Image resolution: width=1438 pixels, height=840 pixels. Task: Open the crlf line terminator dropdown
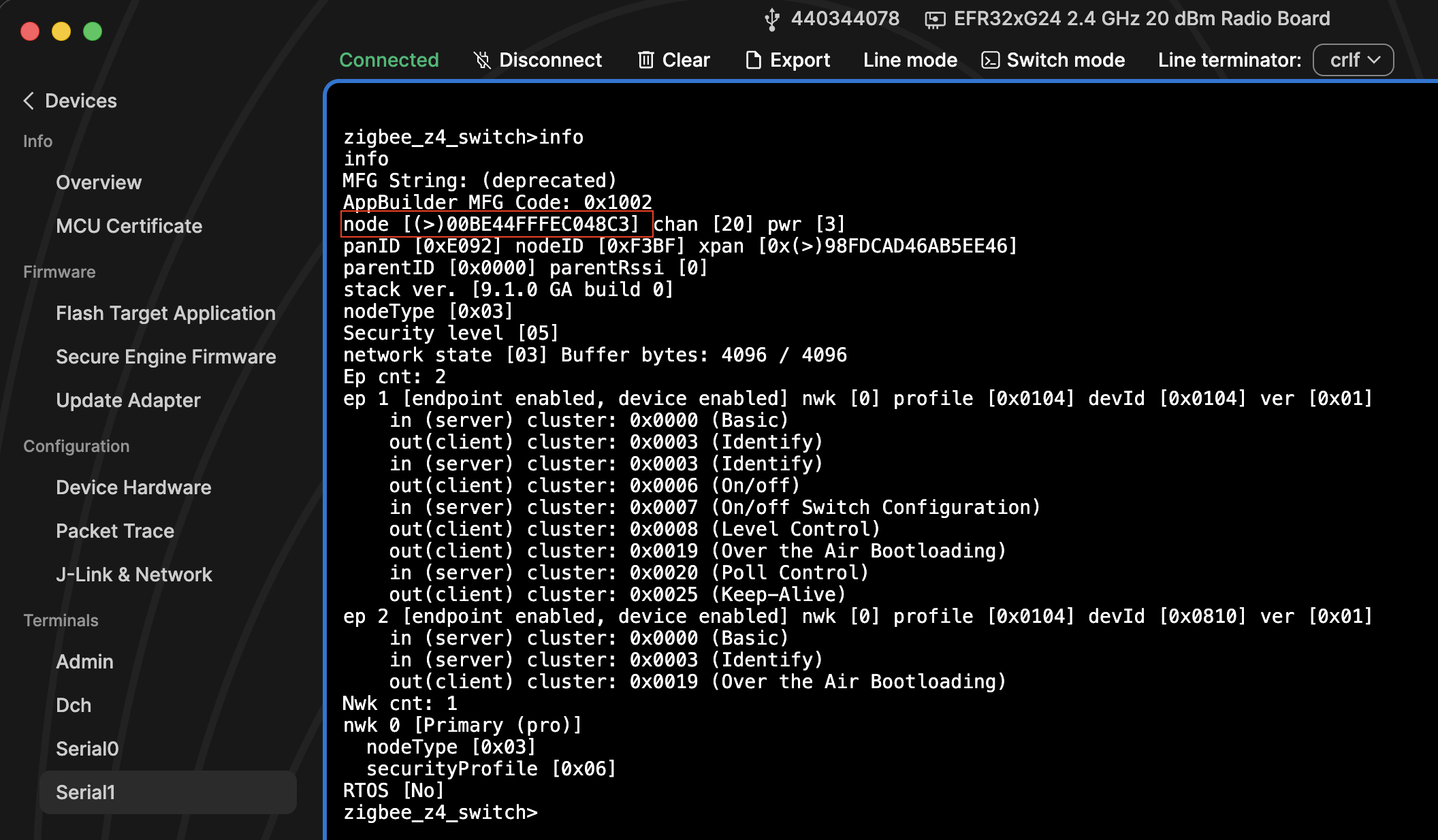[x=1353, y=60]
